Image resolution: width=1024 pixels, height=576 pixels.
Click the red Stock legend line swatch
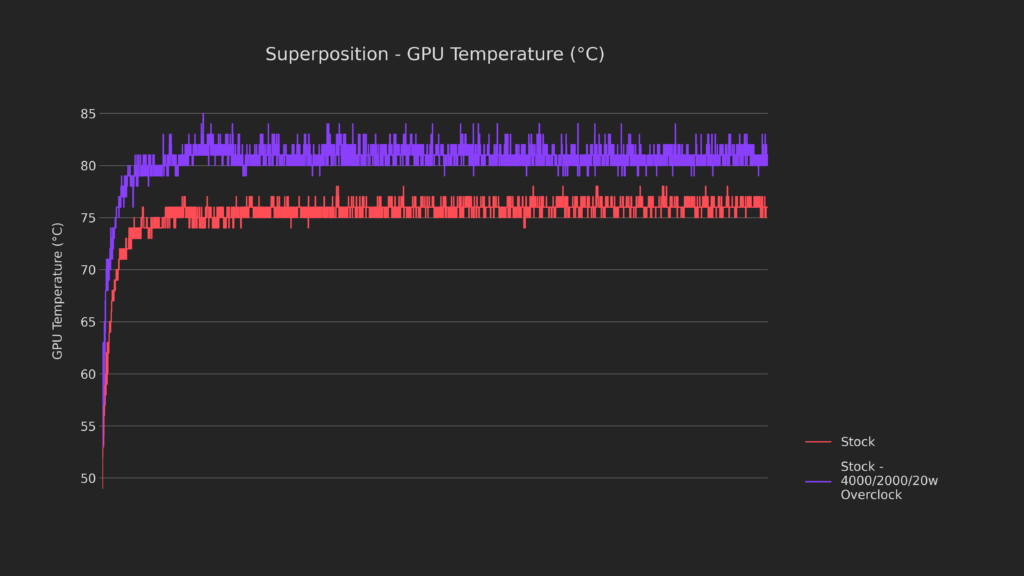818,442
